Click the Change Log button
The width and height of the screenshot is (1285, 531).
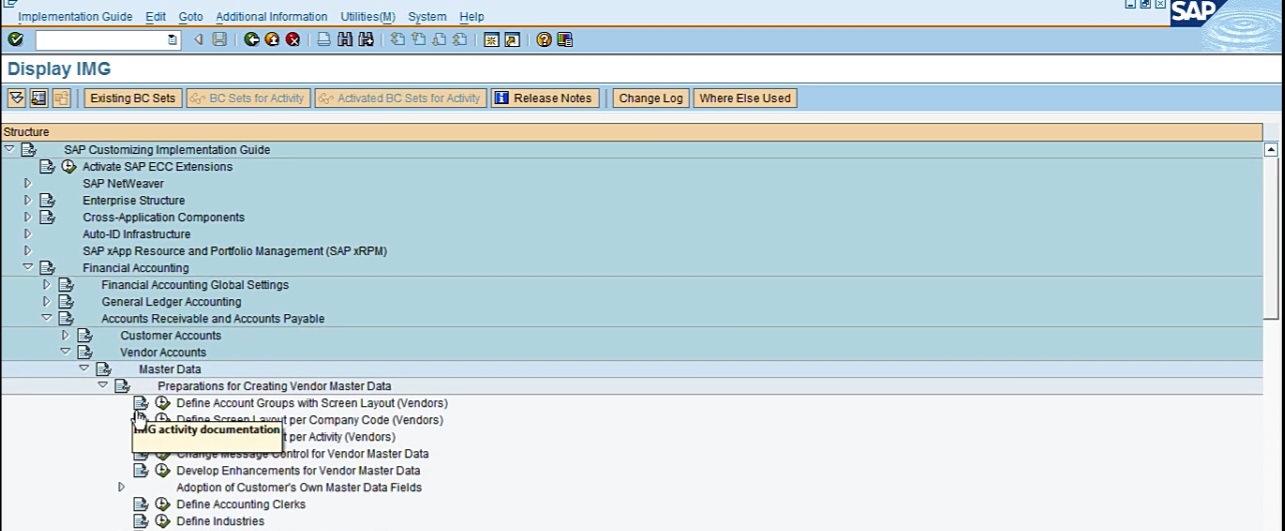[651, 98]
